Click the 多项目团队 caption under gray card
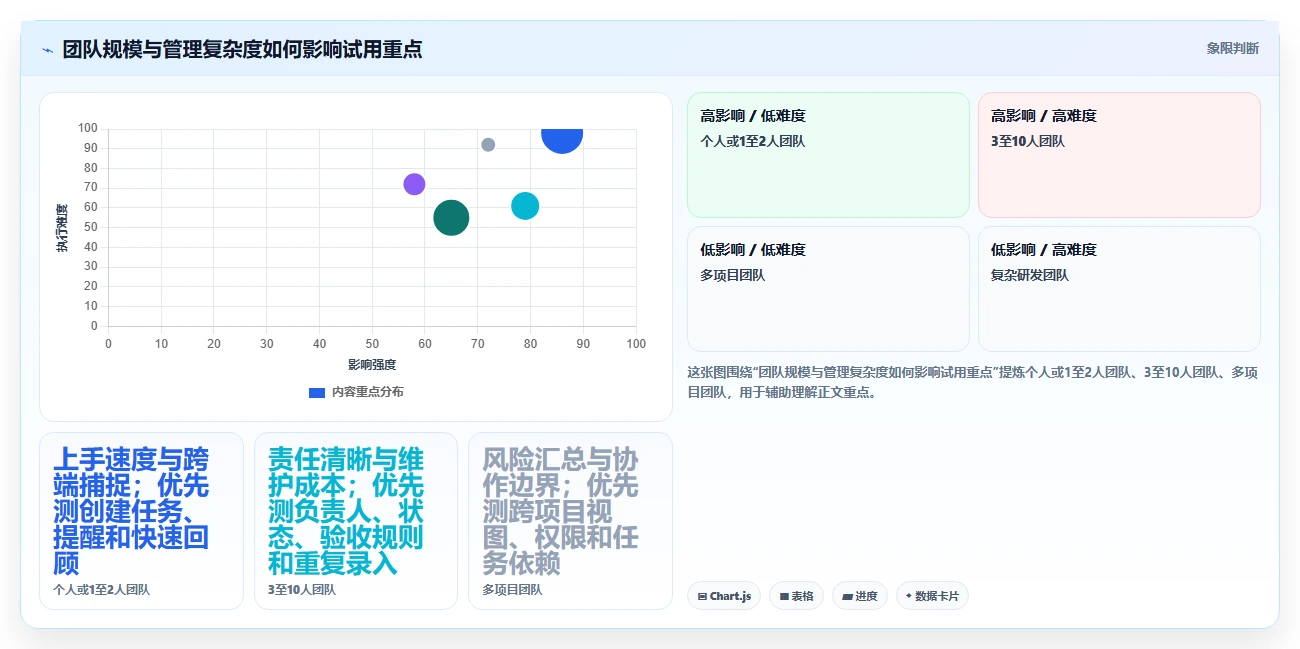 click(512, 590)
